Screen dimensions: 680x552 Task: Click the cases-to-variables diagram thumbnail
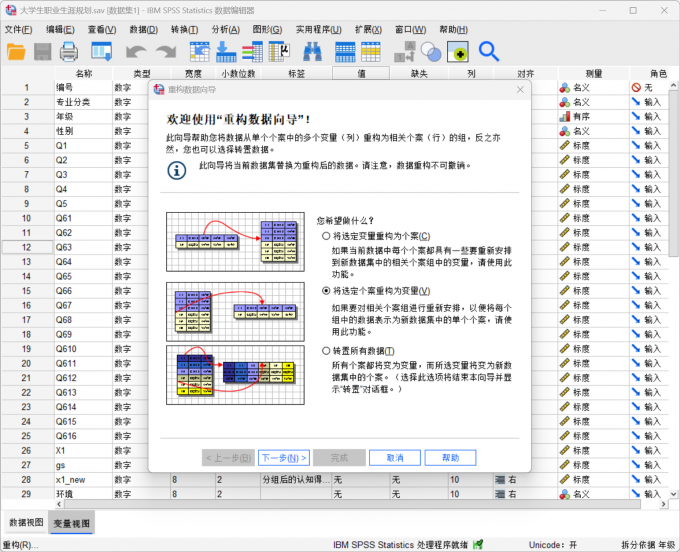pos(235,312)
